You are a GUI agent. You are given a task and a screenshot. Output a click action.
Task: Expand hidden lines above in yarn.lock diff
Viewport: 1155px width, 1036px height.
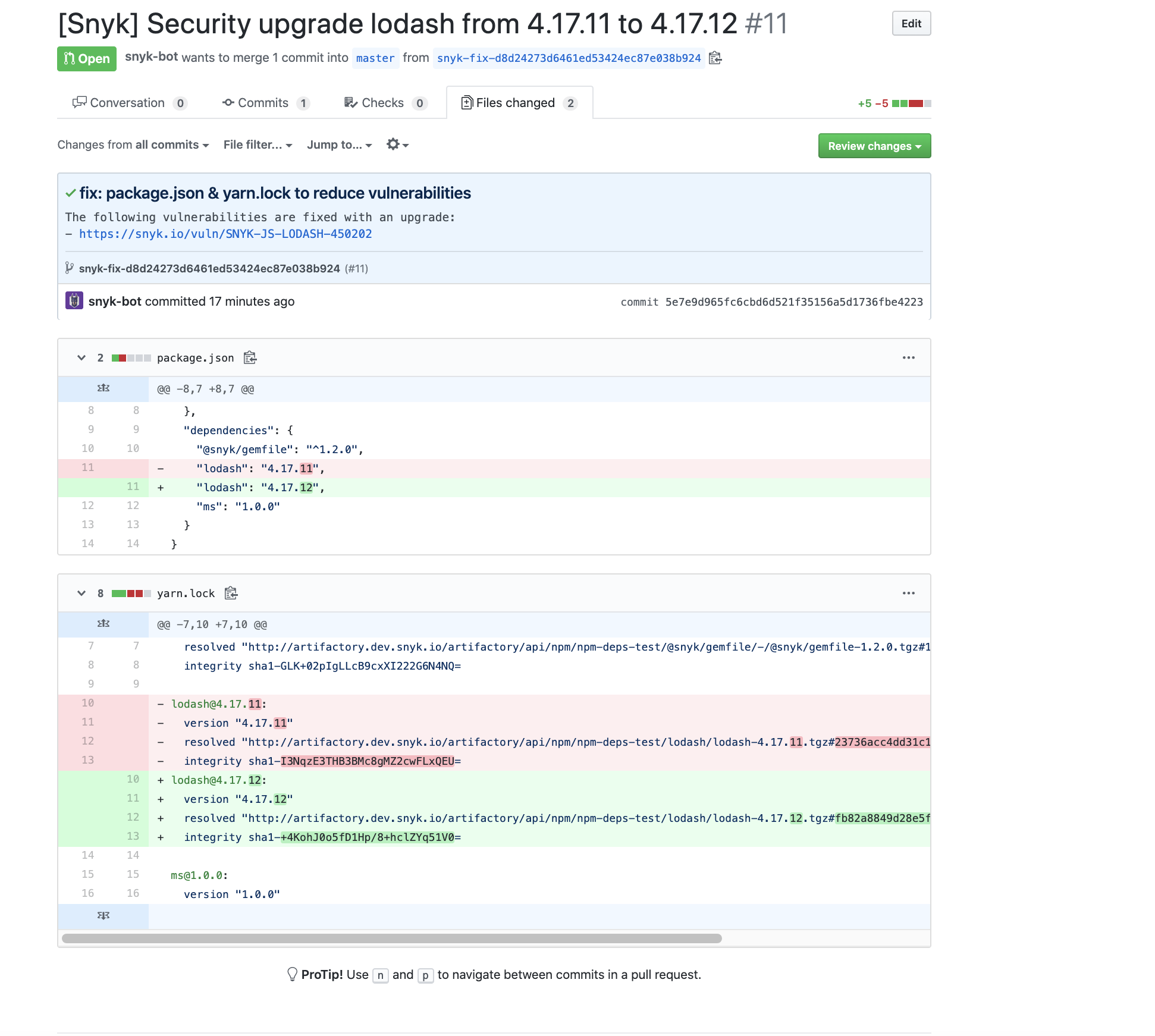coord(103,624)
